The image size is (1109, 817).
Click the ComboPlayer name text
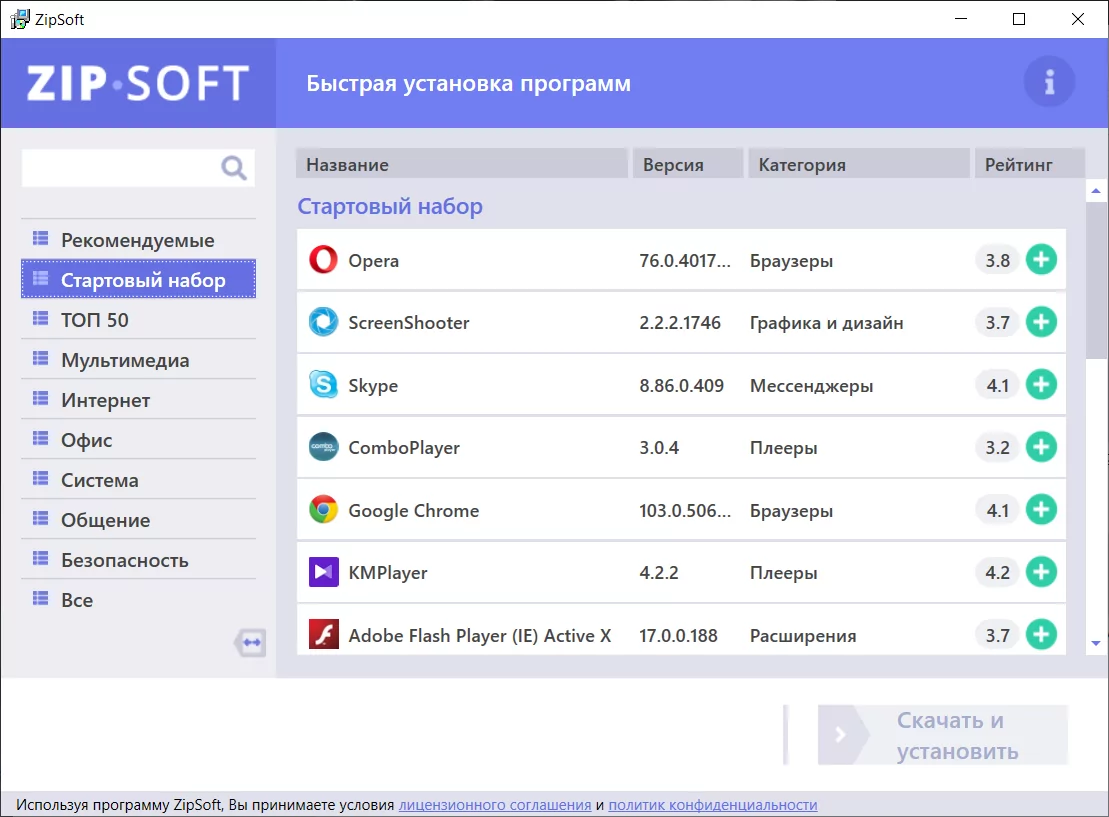404,448
